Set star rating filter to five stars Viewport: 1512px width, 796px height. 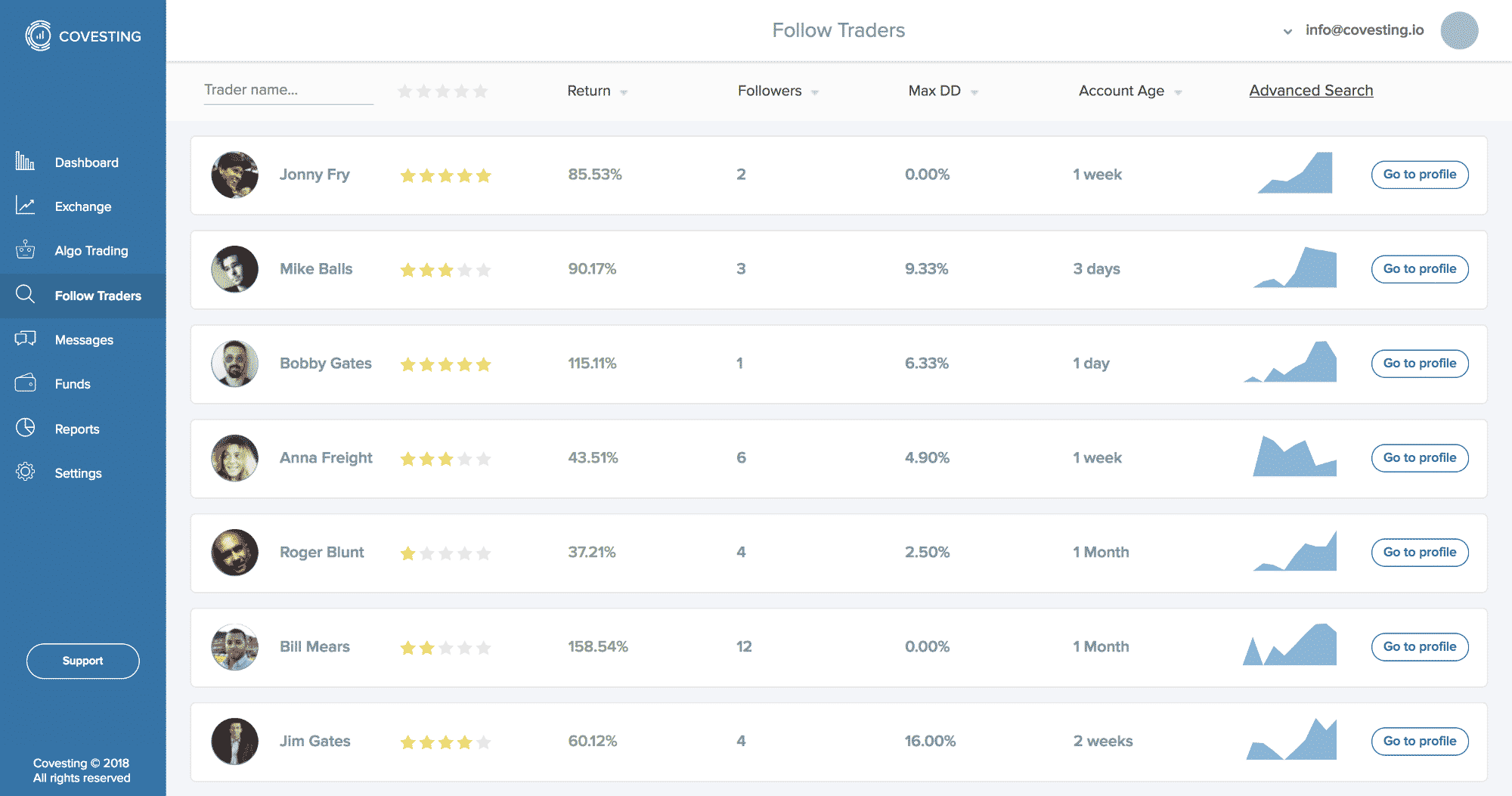click(481, 91)
